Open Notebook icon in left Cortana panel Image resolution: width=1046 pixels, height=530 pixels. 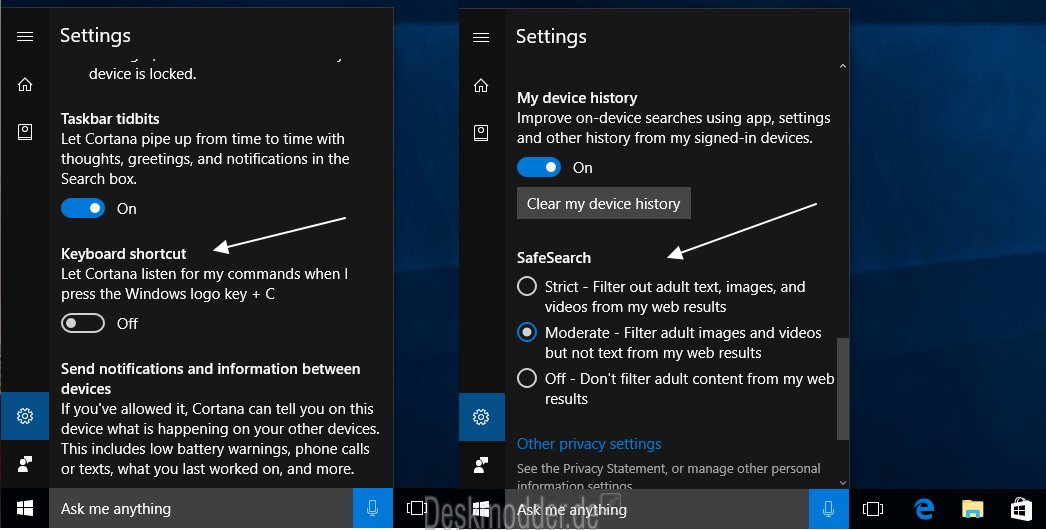pyautogui.click(x=25, y=132)
